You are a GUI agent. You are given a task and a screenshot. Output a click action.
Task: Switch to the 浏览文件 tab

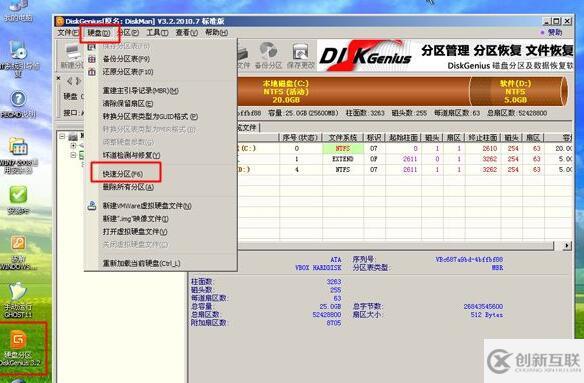[x=247, y=128]
